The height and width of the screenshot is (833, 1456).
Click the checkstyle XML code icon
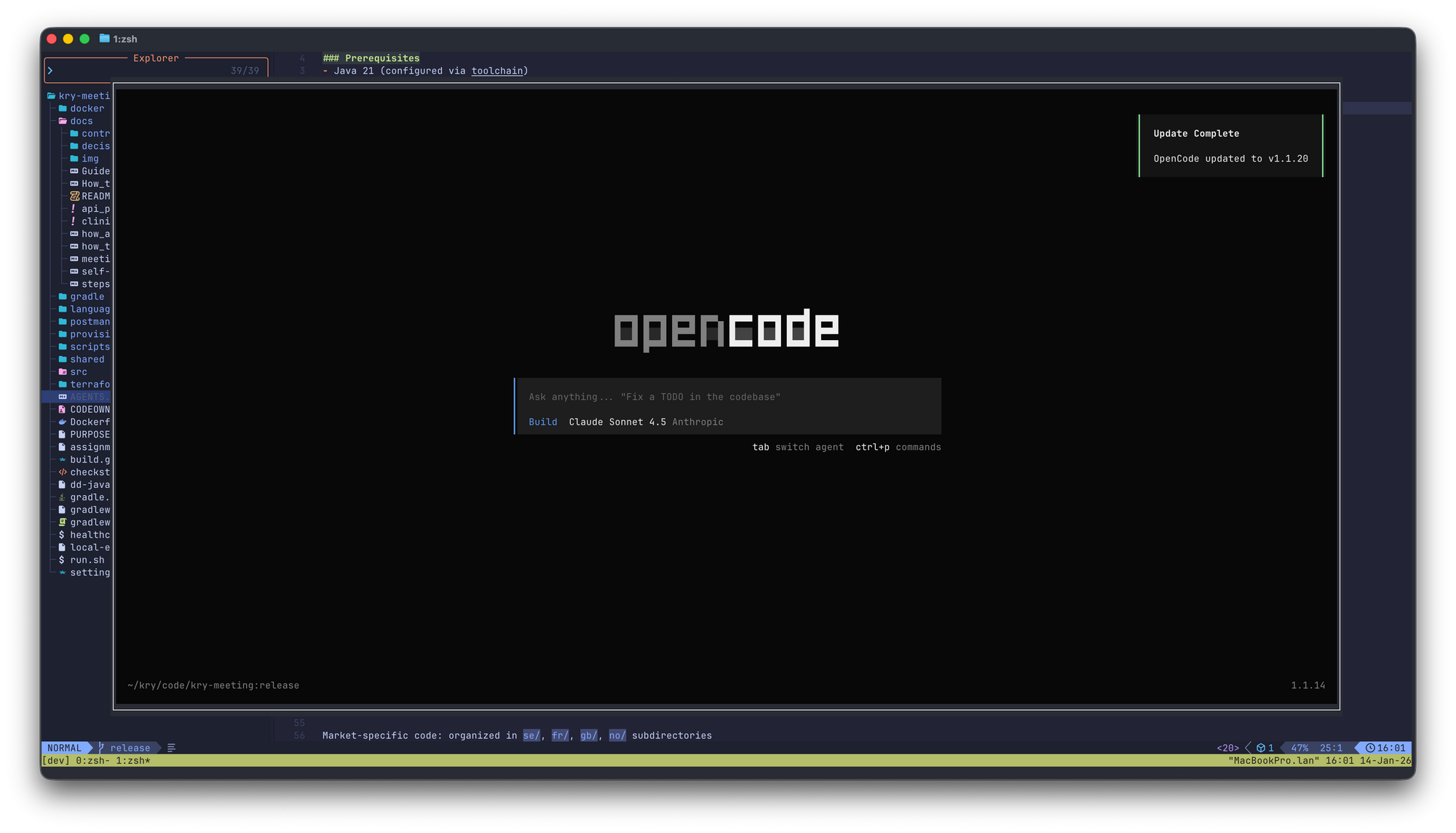(x=63, y=473)
